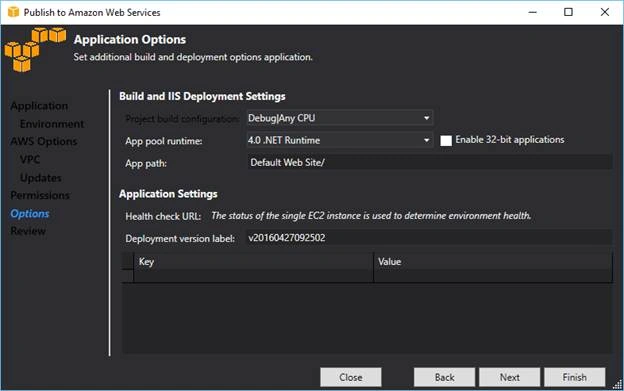Click the Back button
The image size is (624, 391).
(444, 377)
